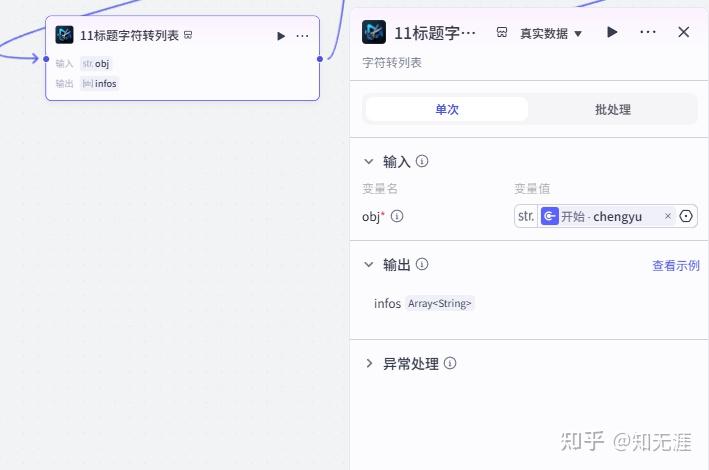Switch to the 单次 tab
Image resolution: width=709 pixels, height=470 pixels.
click(x=446, y=109)
